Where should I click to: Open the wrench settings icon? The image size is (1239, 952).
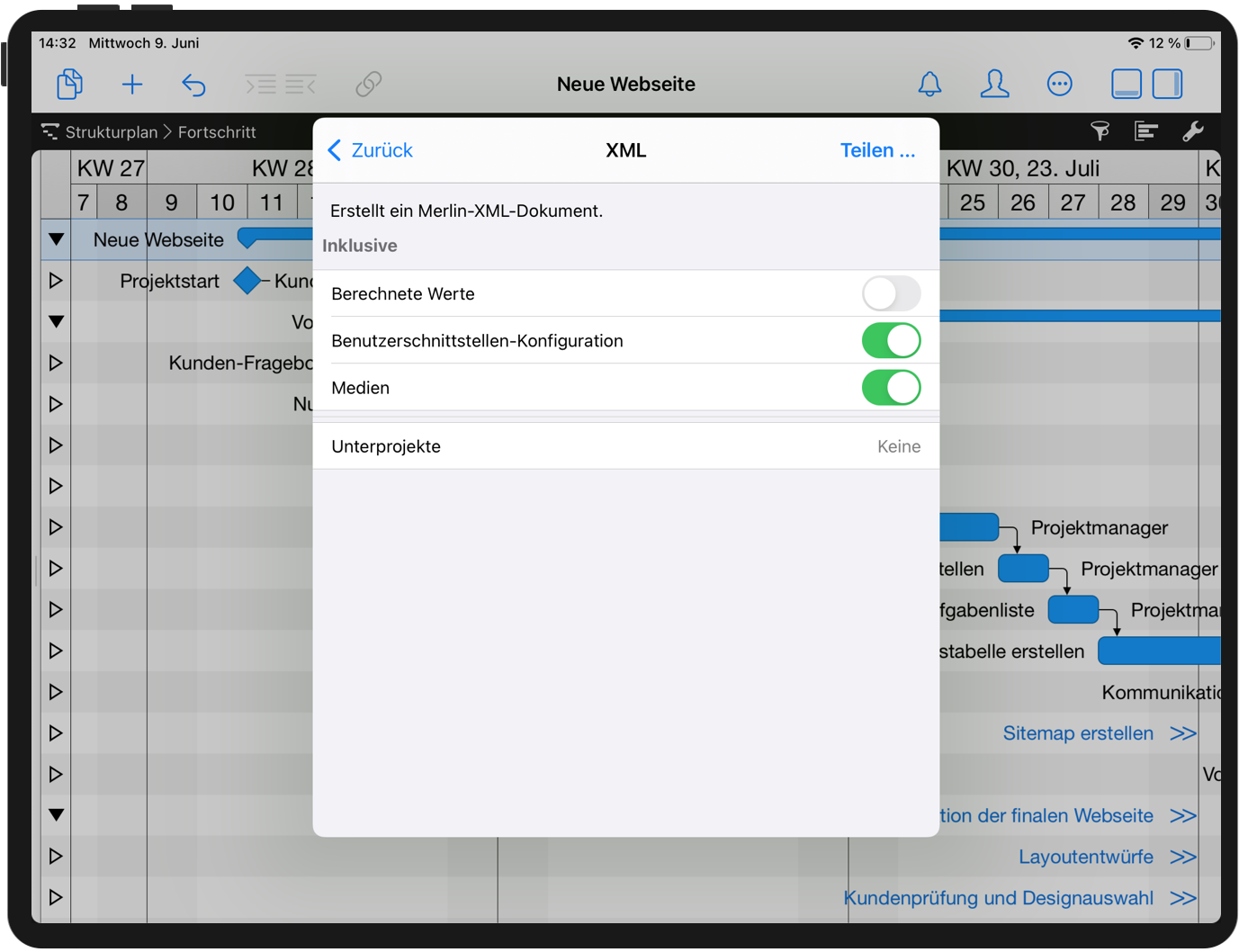tap(1192, 131)
